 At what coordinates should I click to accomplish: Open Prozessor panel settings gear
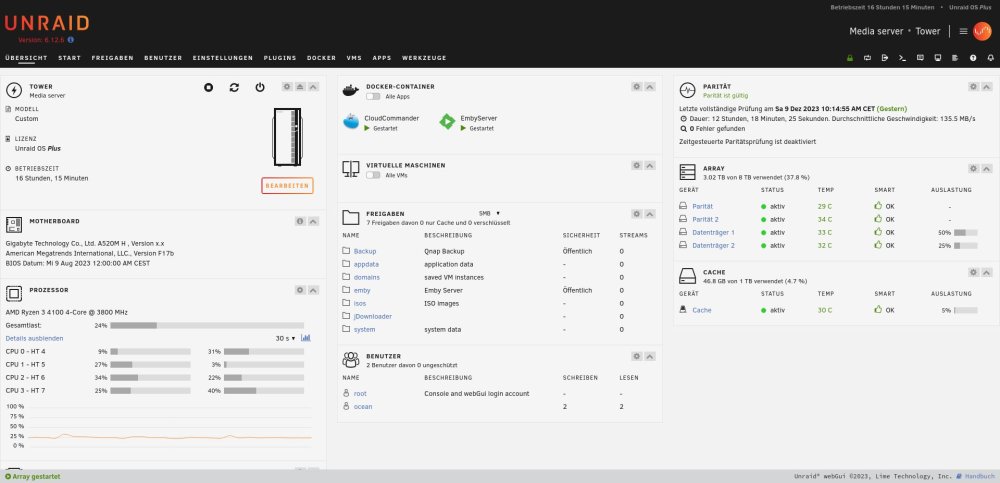coord(300,290)
